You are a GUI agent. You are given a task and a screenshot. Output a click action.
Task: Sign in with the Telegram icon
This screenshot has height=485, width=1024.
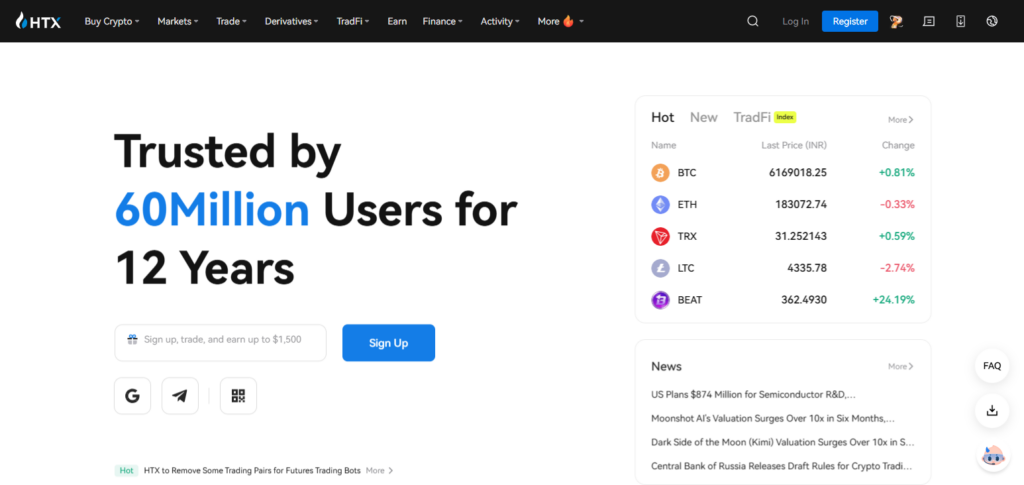point(180,396)
